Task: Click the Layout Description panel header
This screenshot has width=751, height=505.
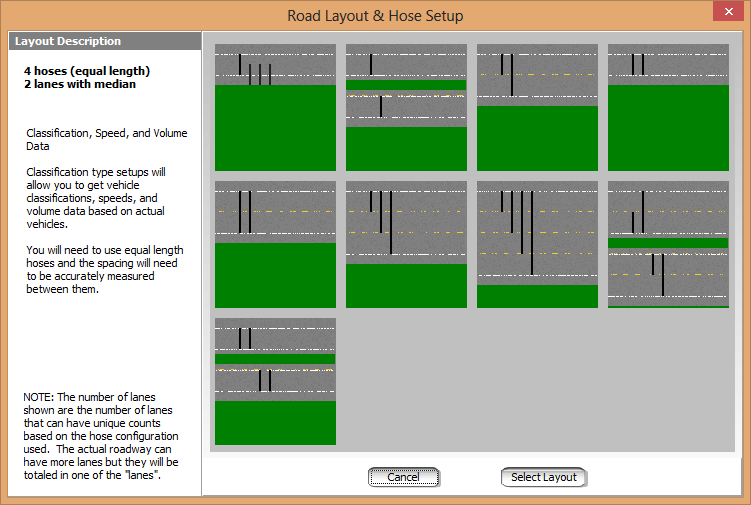Action: coord(105,42)
